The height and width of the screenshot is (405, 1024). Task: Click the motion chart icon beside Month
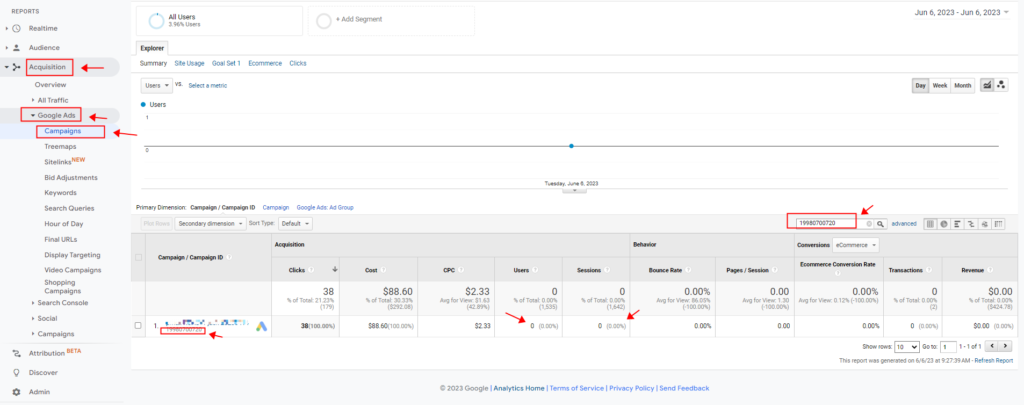pos(1001,86)
